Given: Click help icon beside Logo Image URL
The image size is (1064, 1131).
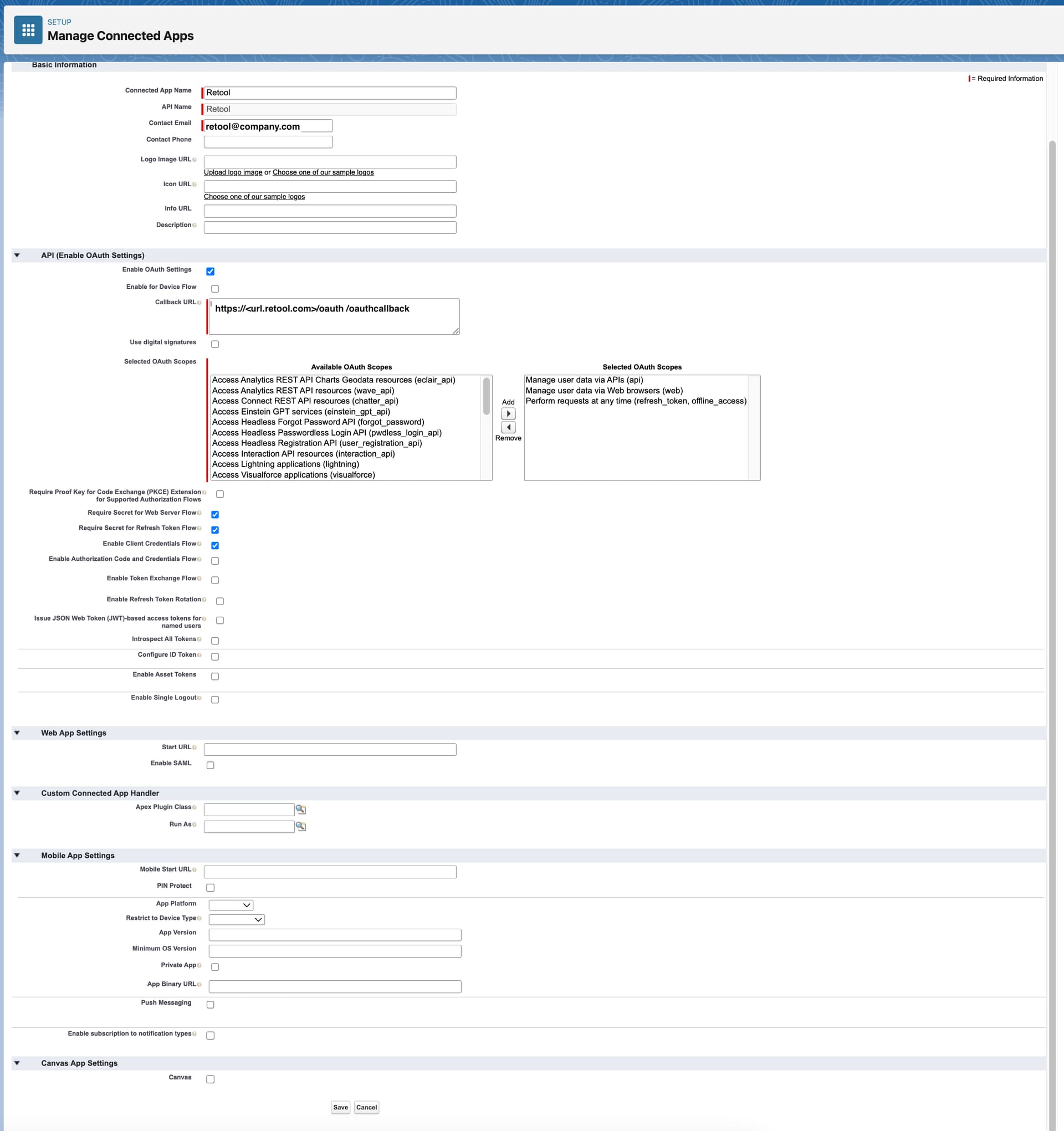Looking at the screenshot, I should click(195, 160).
